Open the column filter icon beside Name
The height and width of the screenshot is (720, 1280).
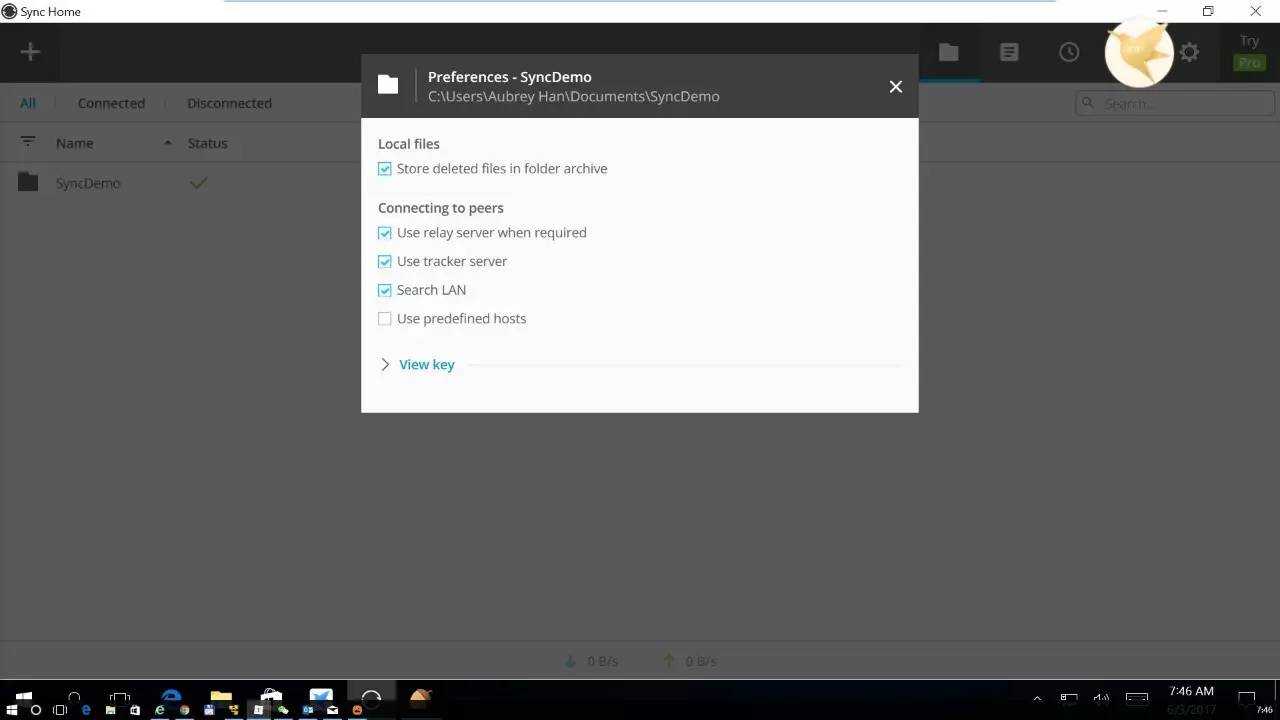tap(28, 142)
